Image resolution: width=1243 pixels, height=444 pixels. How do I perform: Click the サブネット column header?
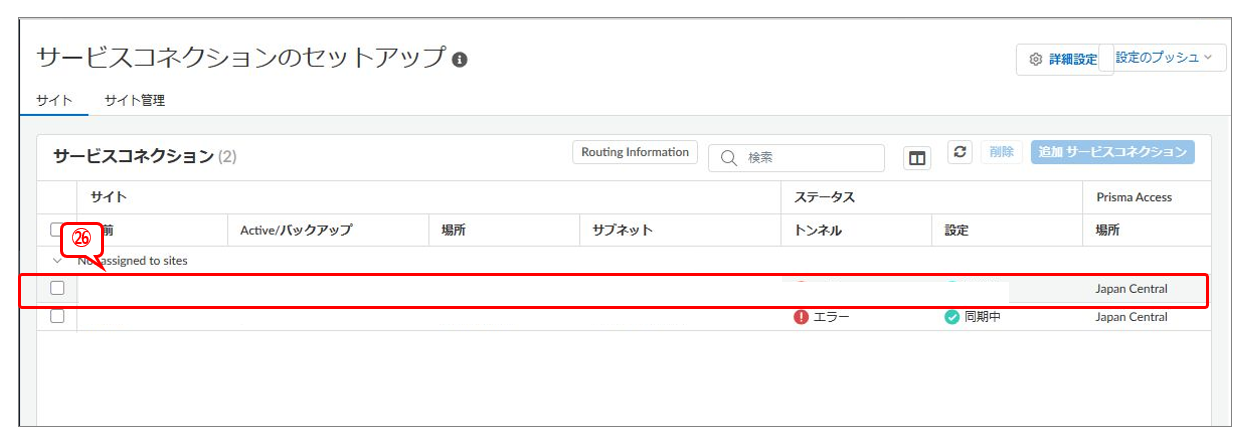pos(622,230)
